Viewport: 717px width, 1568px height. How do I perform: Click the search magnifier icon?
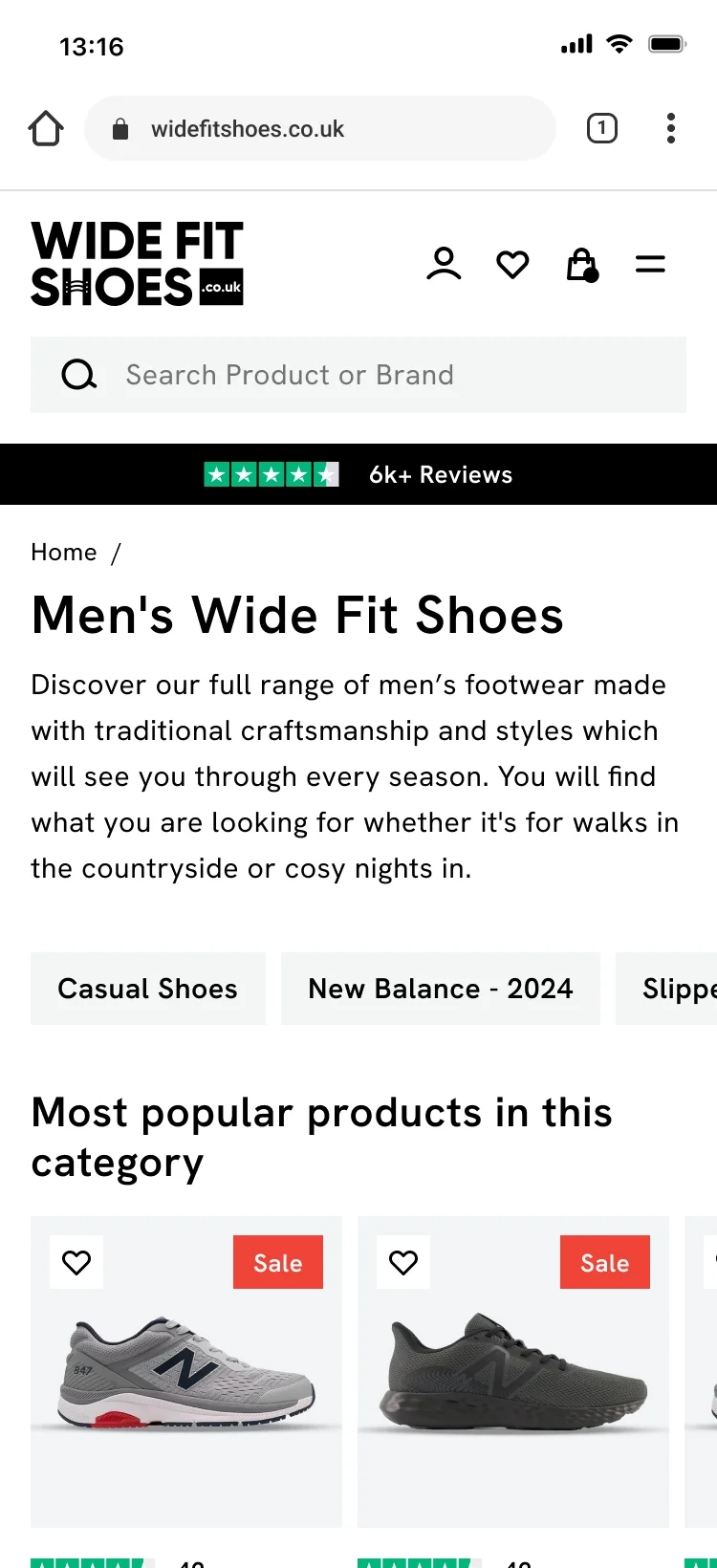tap(79, 375)
